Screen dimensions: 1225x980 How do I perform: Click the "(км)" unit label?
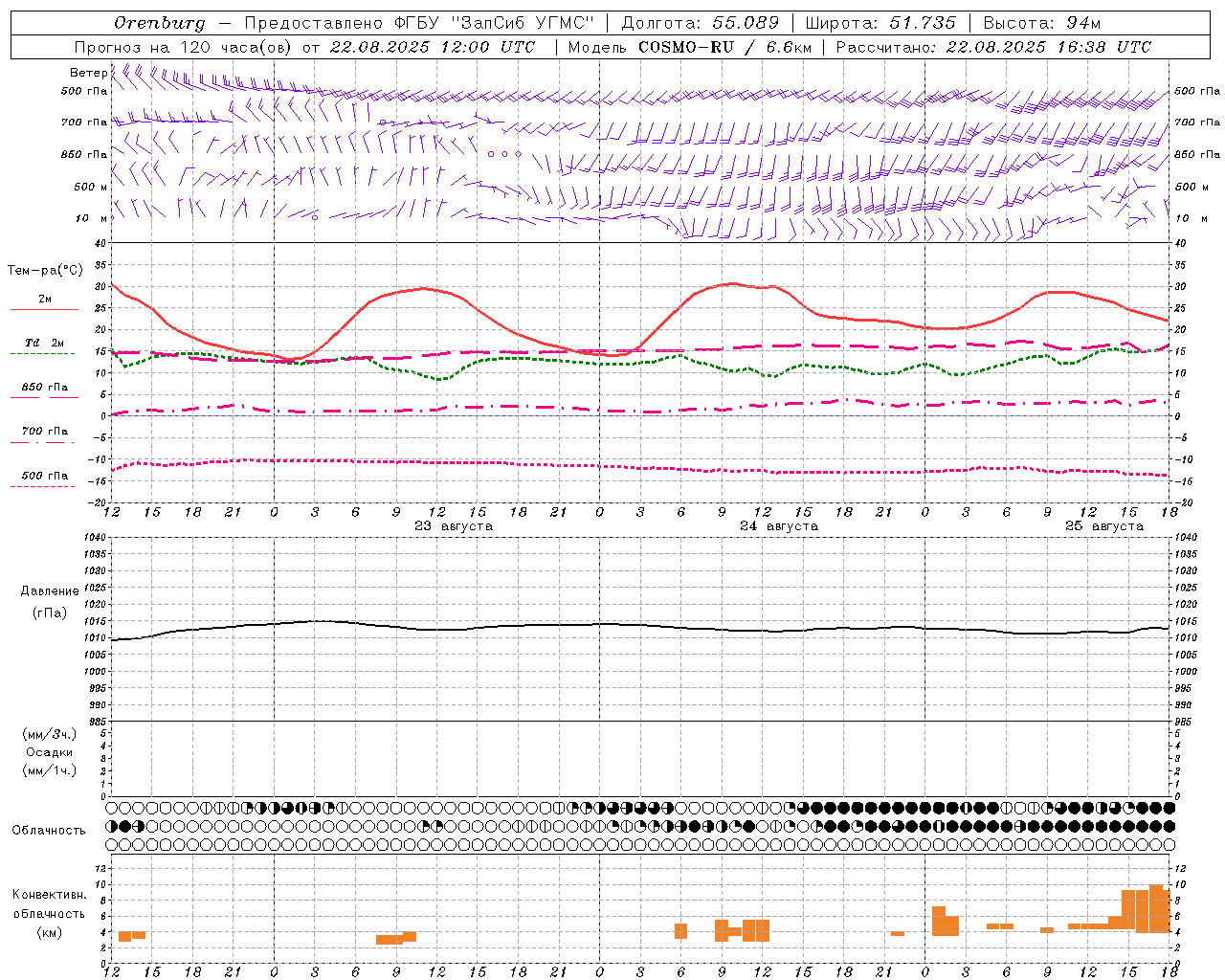[x=50, y=932]
